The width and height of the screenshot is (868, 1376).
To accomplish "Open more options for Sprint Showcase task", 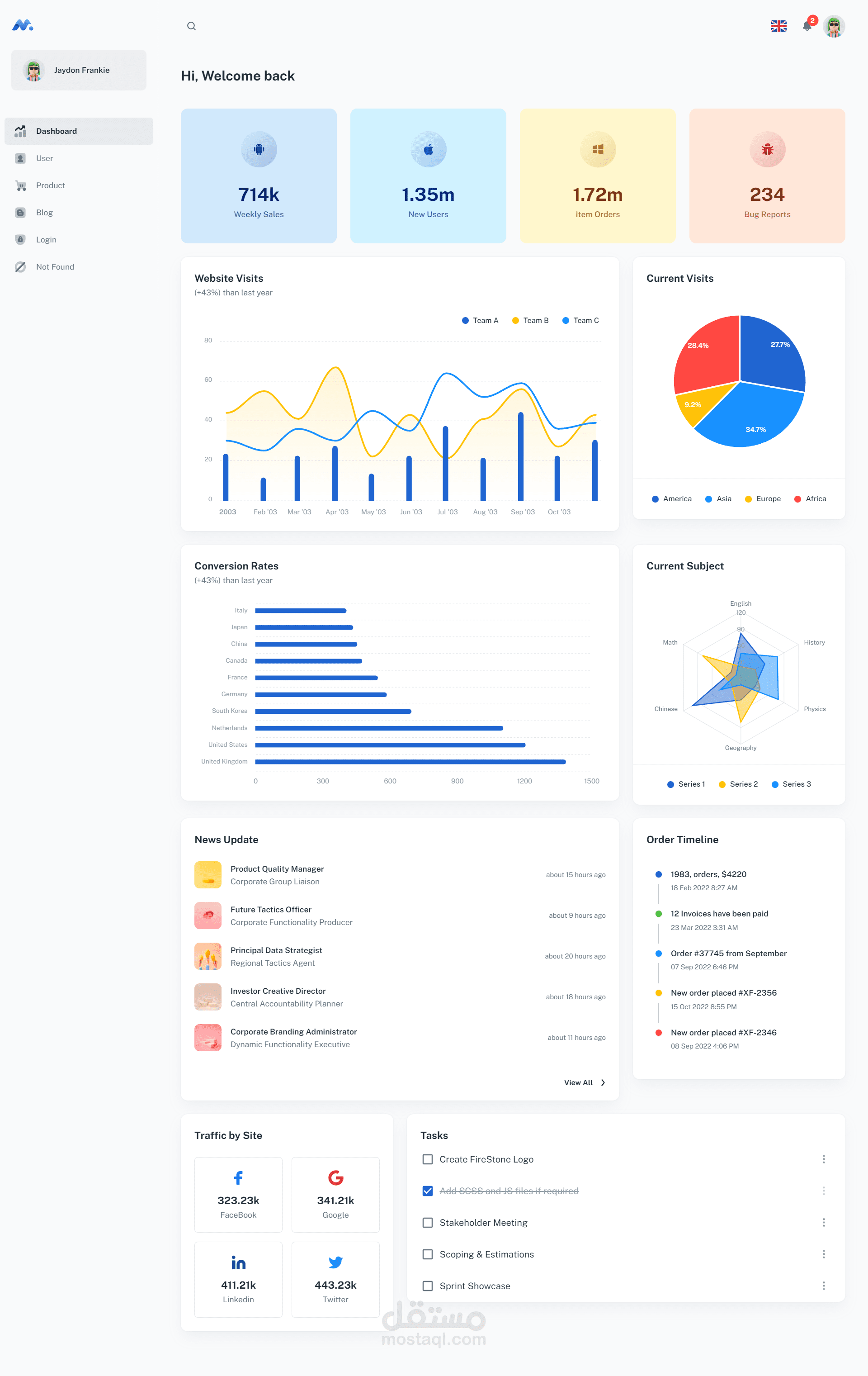I will click(x=823, y=1286).
